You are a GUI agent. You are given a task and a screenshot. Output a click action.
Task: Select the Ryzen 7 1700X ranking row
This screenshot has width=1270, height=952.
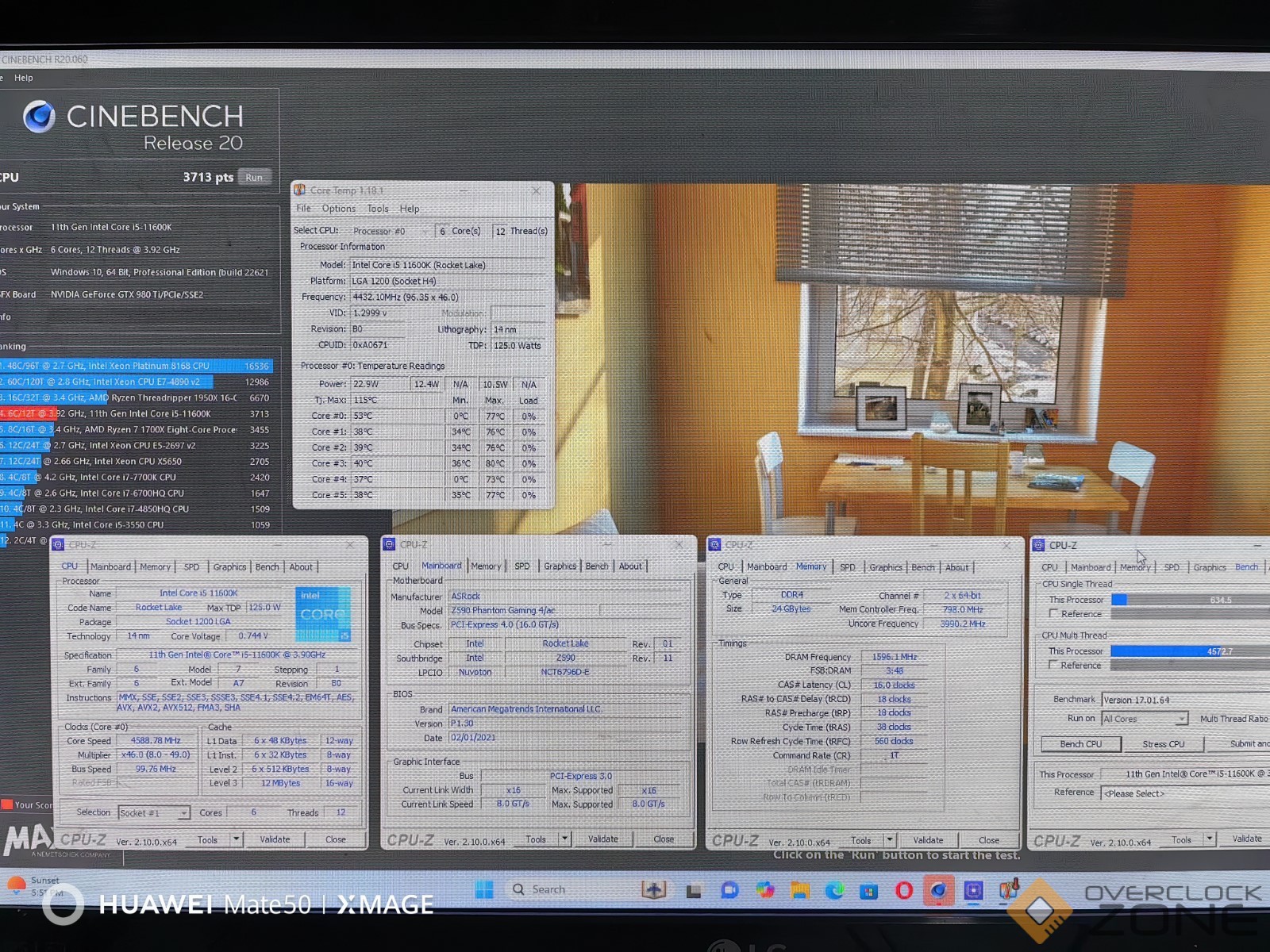tap(136, 429)
